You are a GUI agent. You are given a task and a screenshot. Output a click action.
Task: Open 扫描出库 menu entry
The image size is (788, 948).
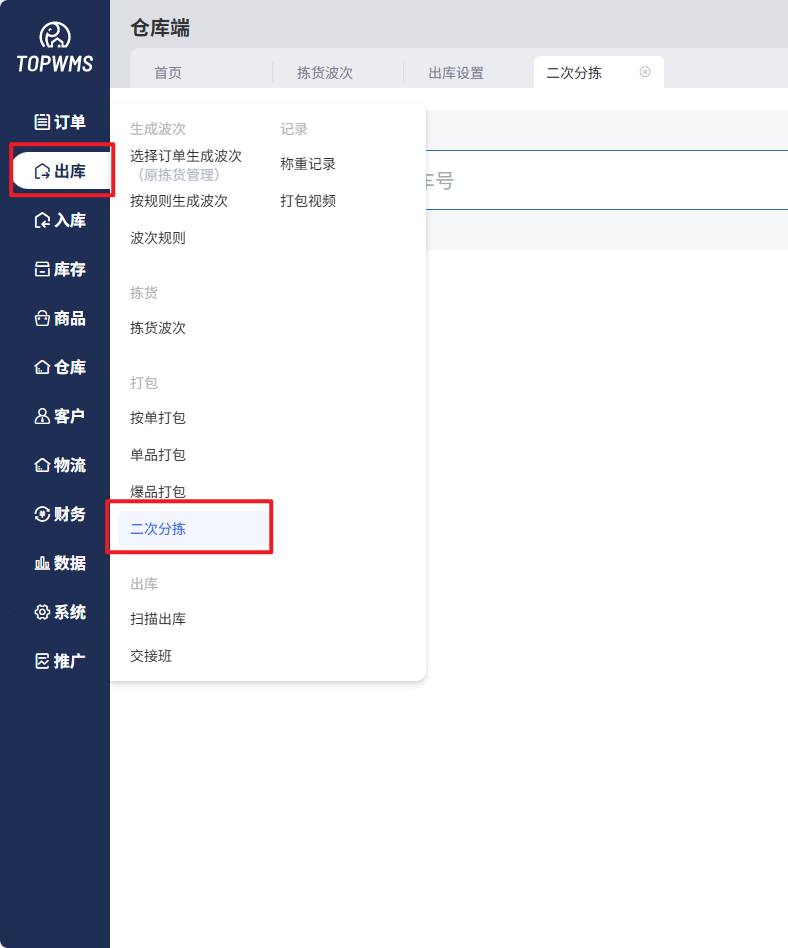coord(158,619)
